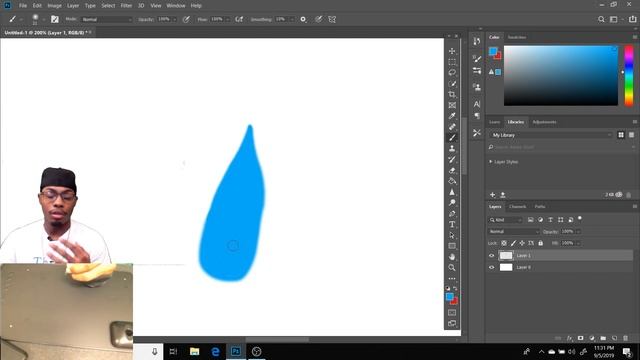Select the Quick Selection tool

452,84
